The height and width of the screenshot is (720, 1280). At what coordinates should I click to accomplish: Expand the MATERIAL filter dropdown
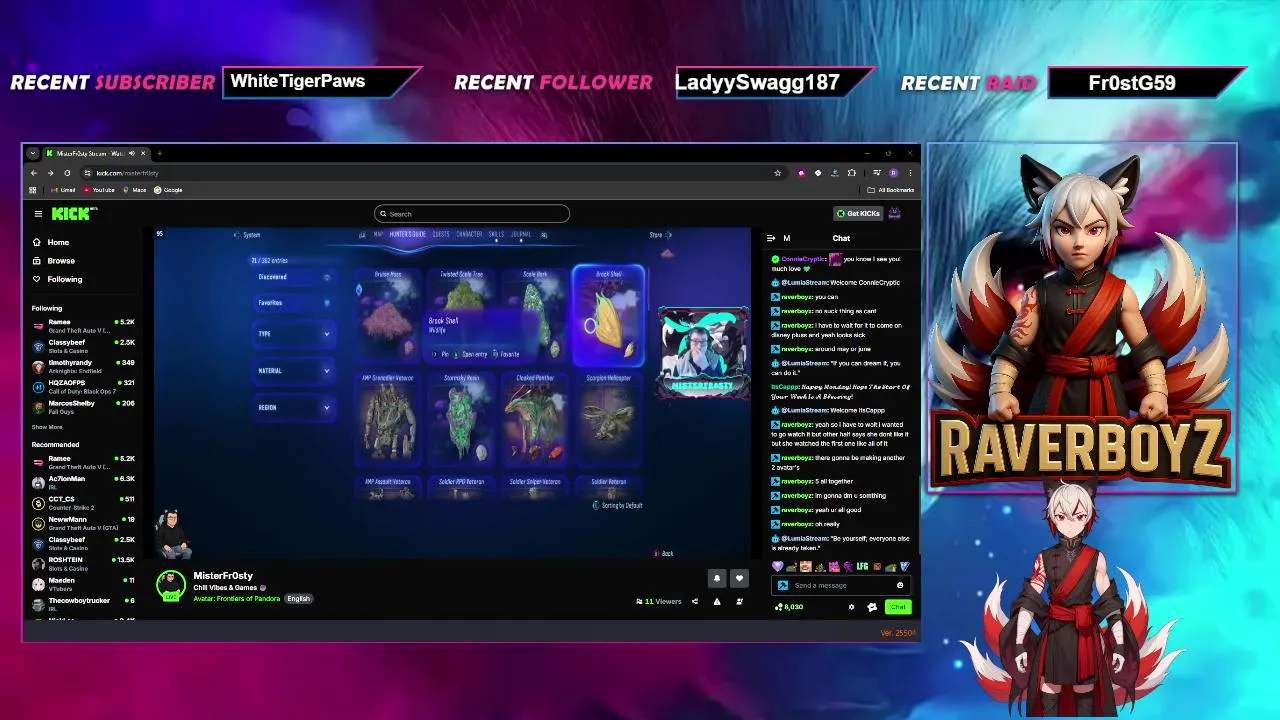coord(294,371)
